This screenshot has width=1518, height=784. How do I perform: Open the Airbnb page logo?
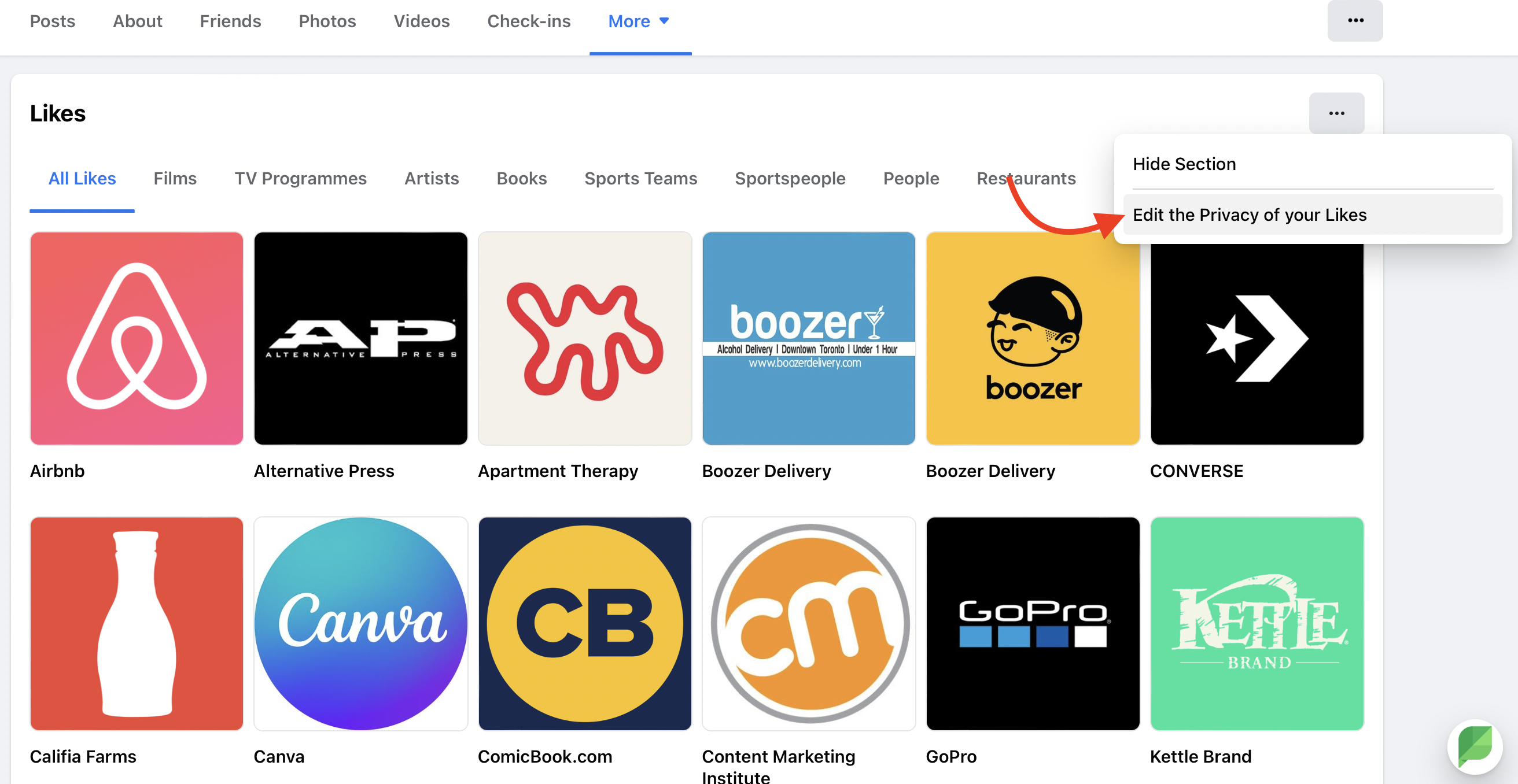(136, 338)
